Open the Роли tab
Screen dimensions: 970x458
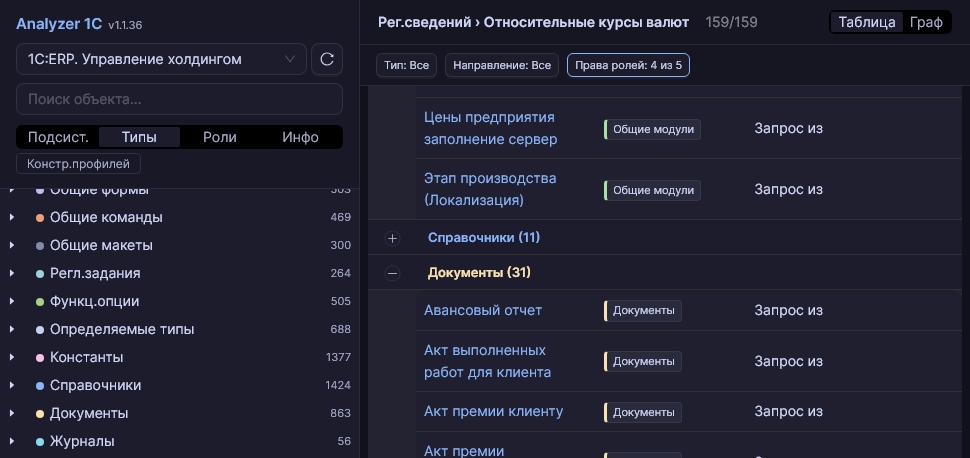[x=219, y=138]
